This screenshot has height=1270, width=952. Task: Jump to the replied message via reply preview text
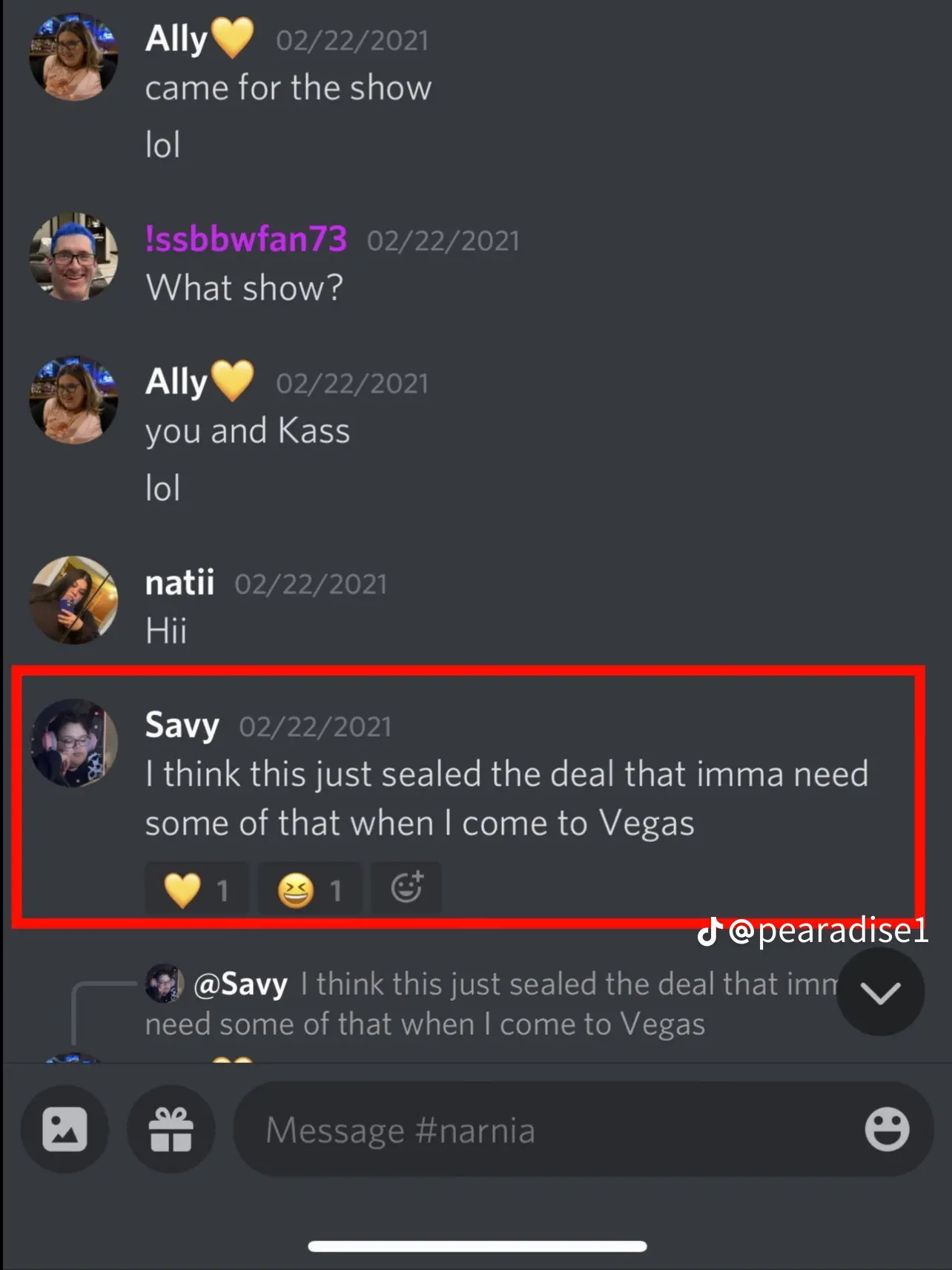click(491, 1004)
